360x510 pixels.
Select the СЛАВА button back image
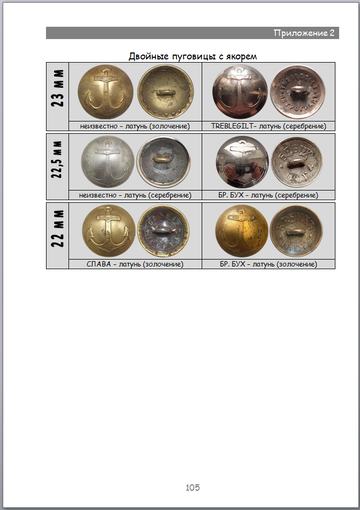pos(164,231)
